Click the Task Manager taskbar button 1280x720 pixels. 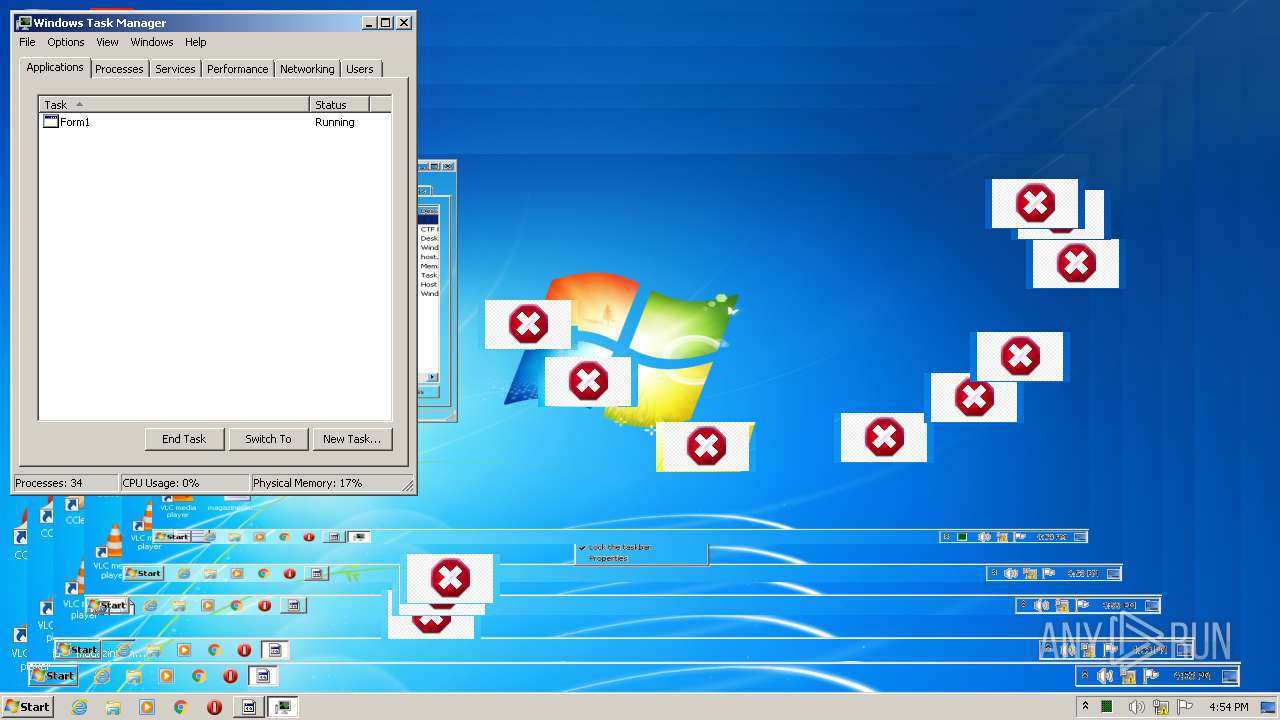283,707
